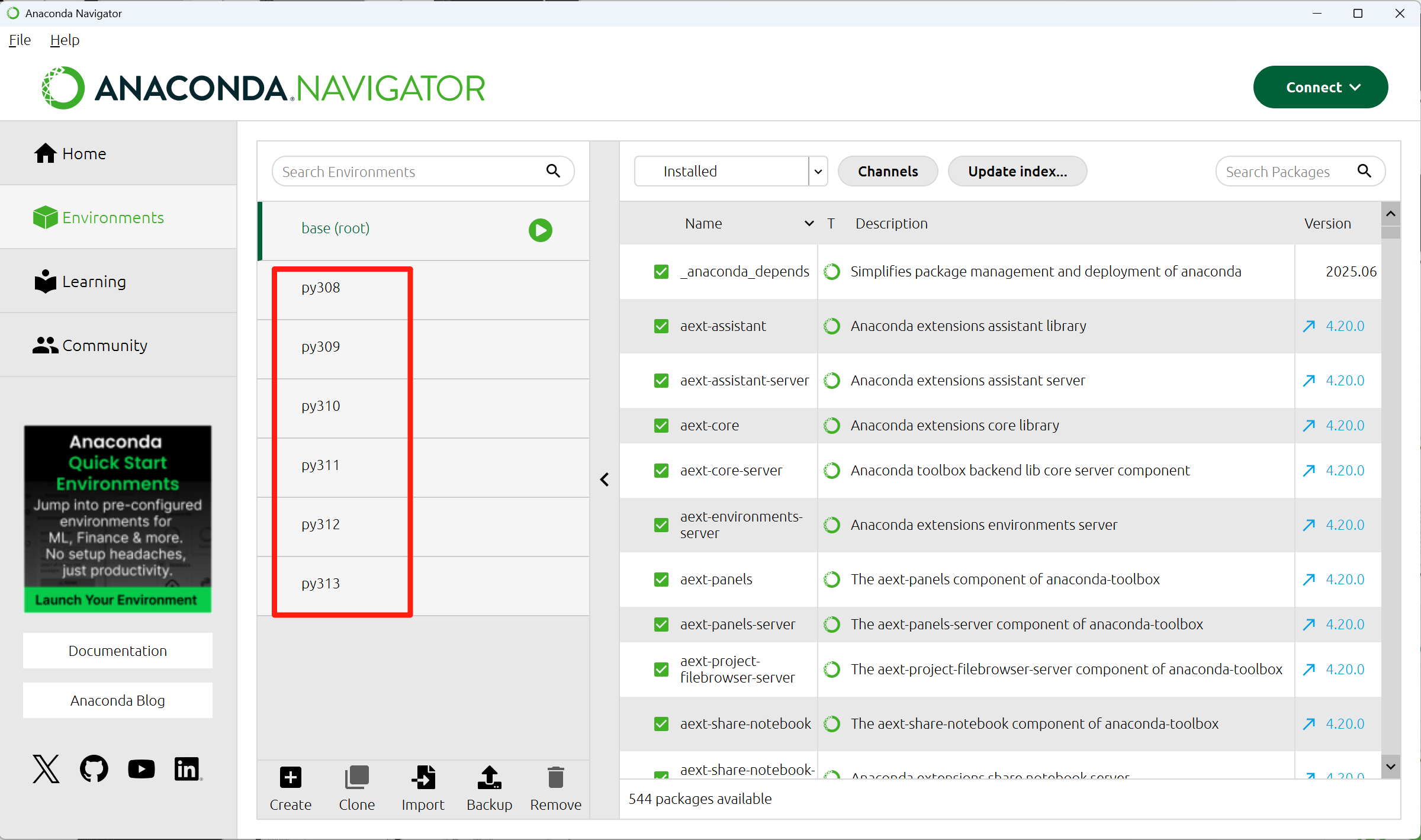
Task: Click the play button on base (root)
Action: point(541,230)
